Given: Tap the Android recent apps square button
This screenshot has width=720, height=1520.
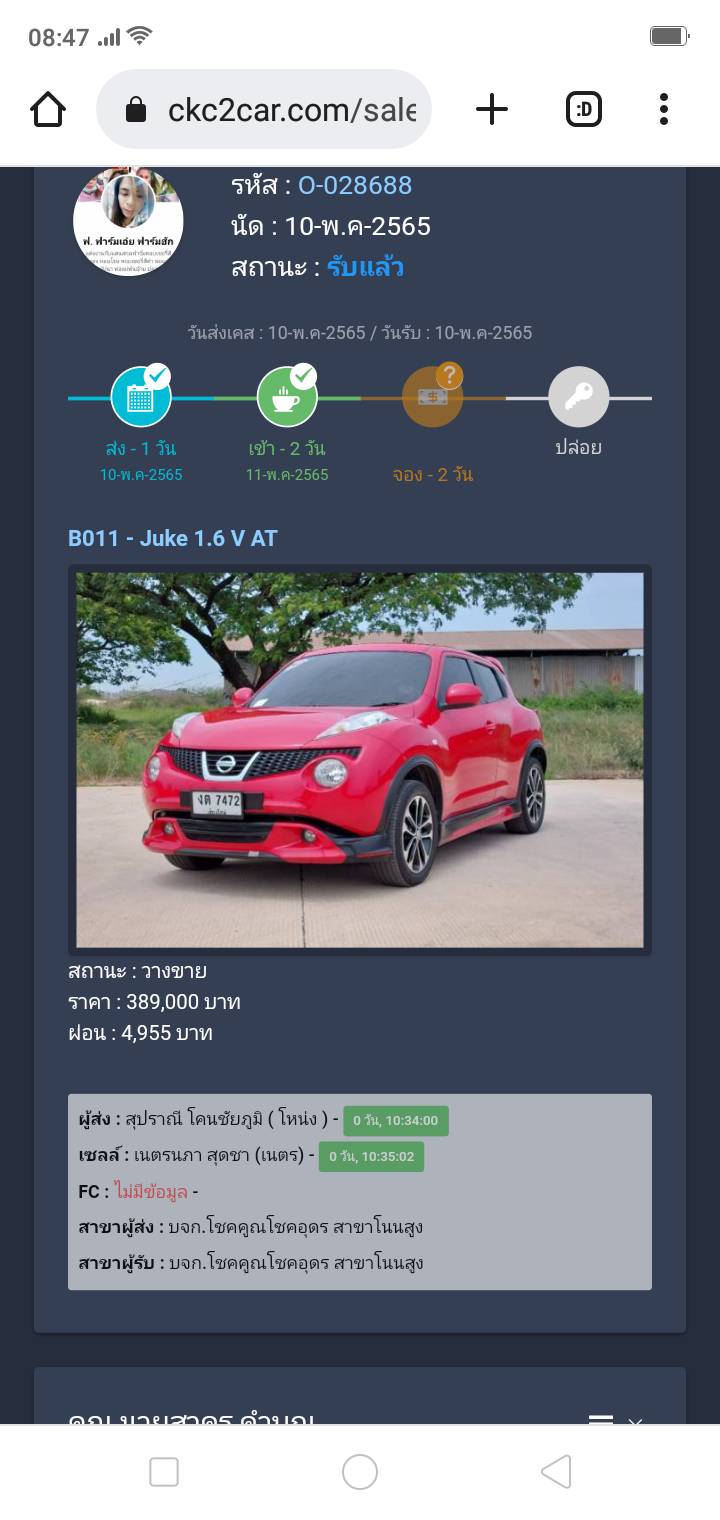Looking at the screenshot, I should pos(164,1471).
